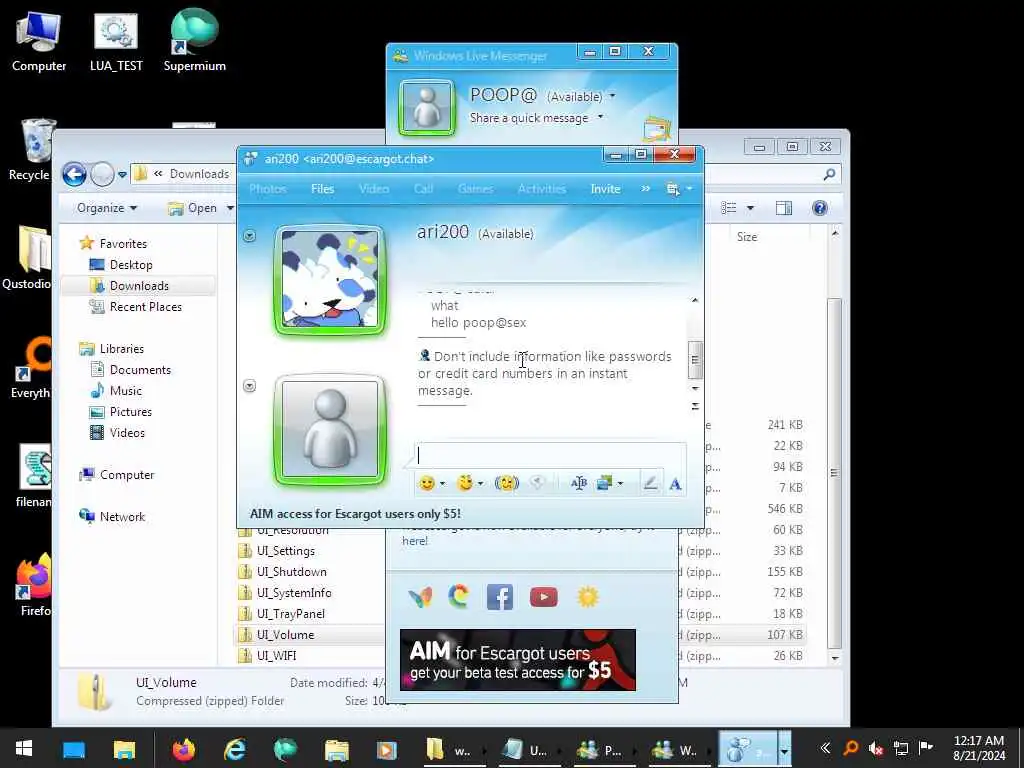
Task: Open the MSN butterfly icon in Messenger
Action: pos(421,597)
